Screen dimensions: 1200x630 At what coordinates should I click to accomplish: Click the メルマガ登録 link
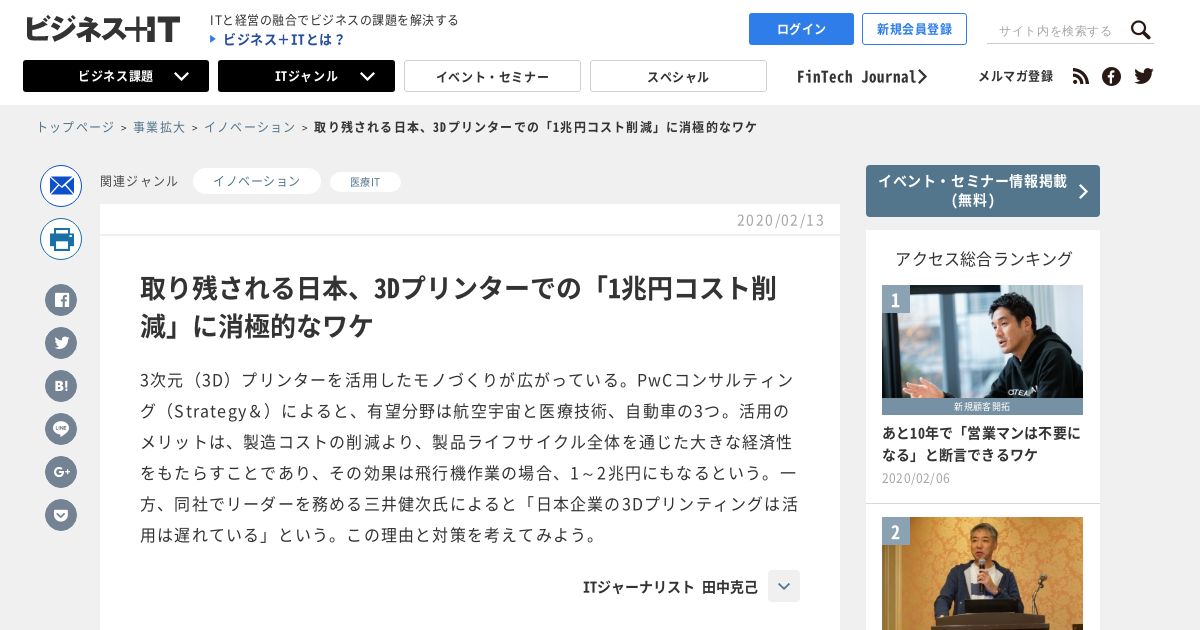point(1015,76)
